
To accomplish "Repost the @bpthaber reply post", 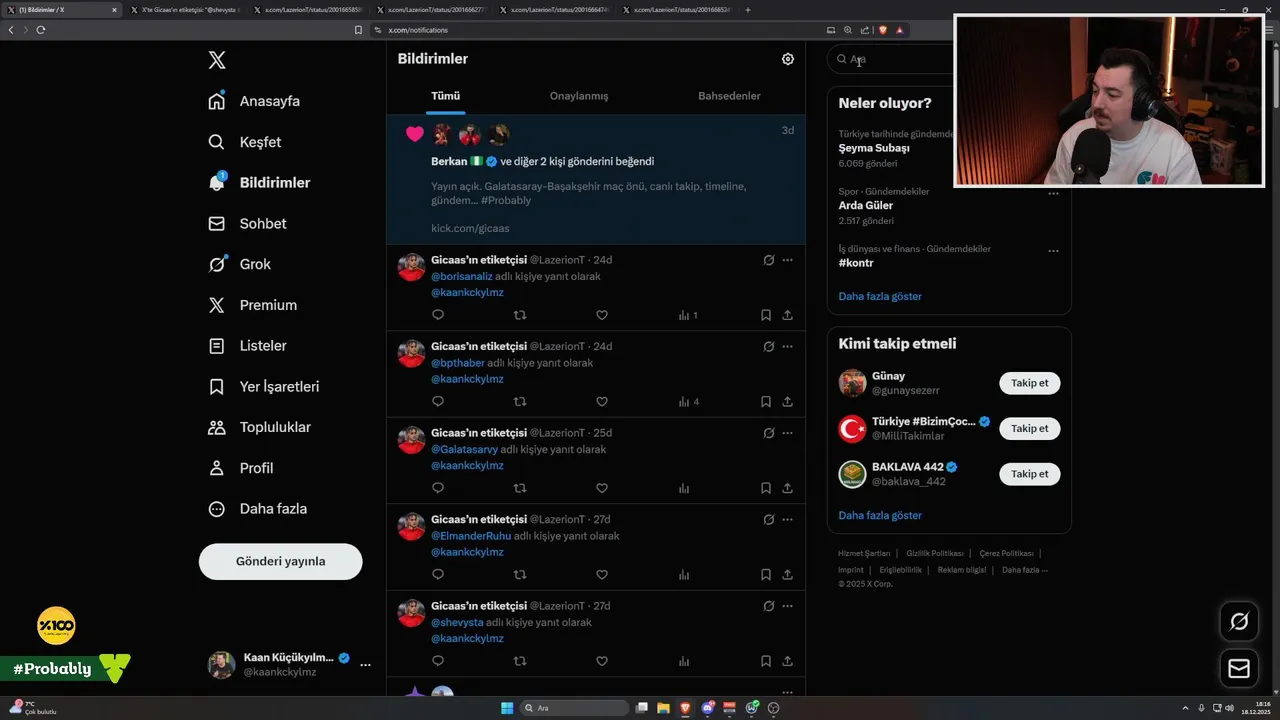I will (x=520, y=402).
